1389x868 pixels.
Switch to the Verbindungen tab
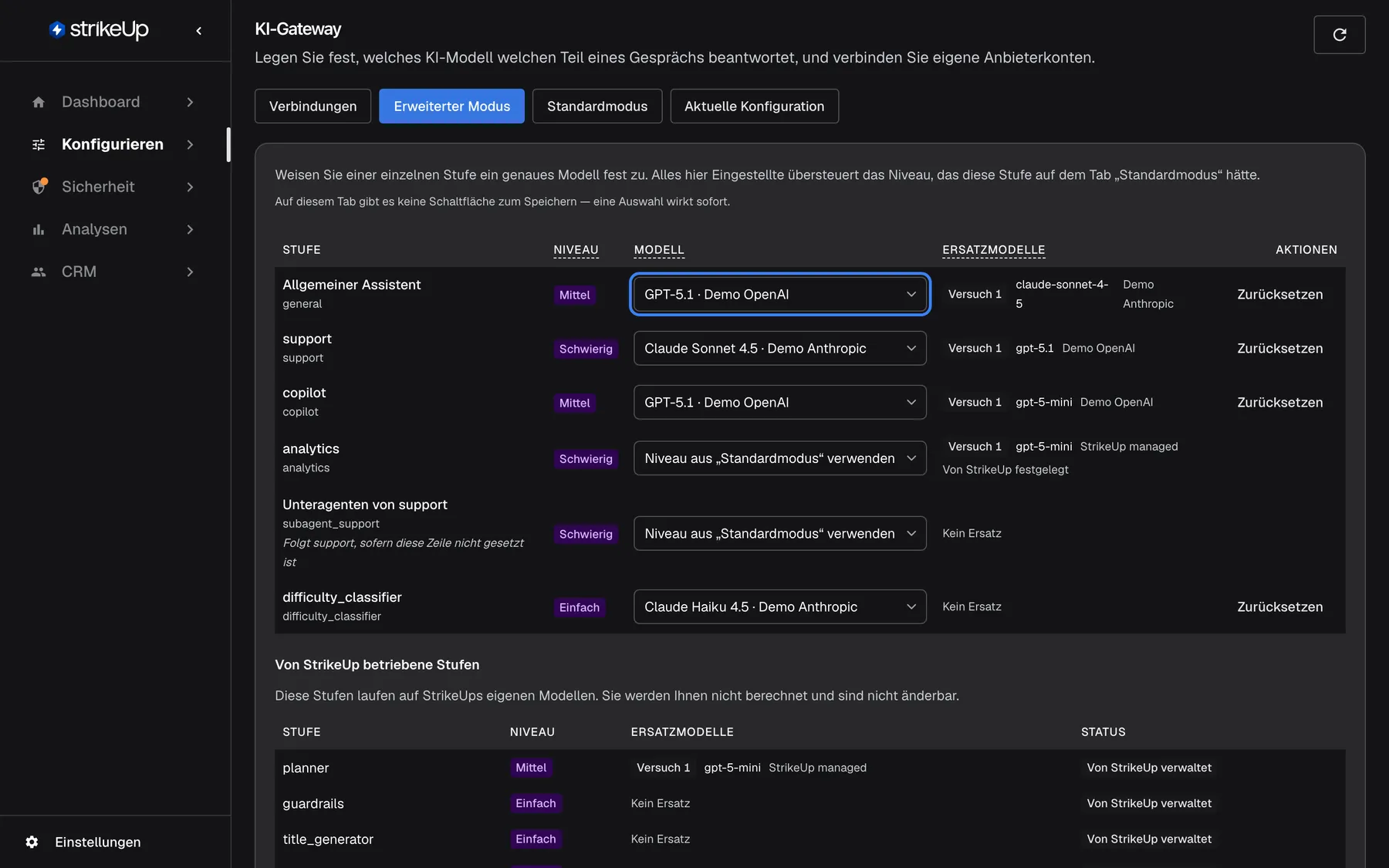[x=313, y=106]
